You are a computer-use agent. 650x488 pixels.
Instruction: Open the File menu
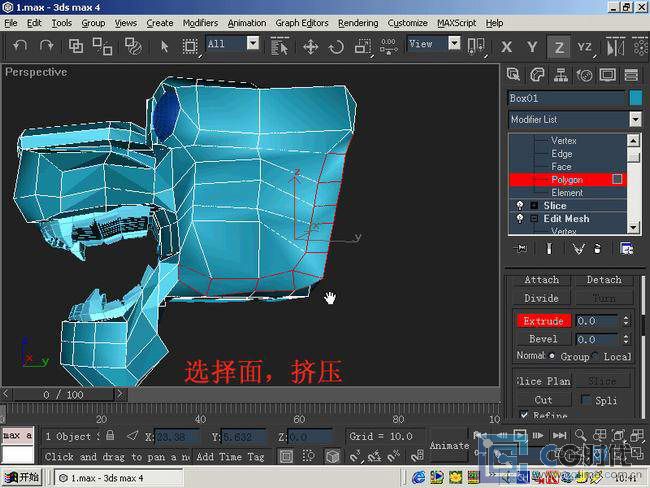pos(11,23)
